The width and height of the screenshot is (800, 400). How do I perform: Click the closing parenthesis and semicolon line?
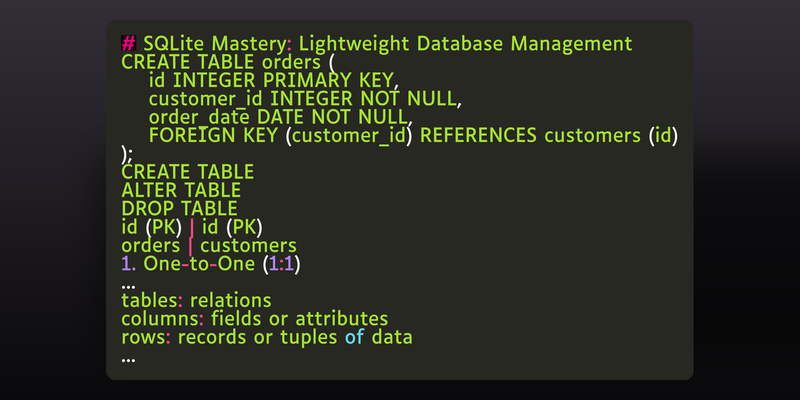(127, 154)
